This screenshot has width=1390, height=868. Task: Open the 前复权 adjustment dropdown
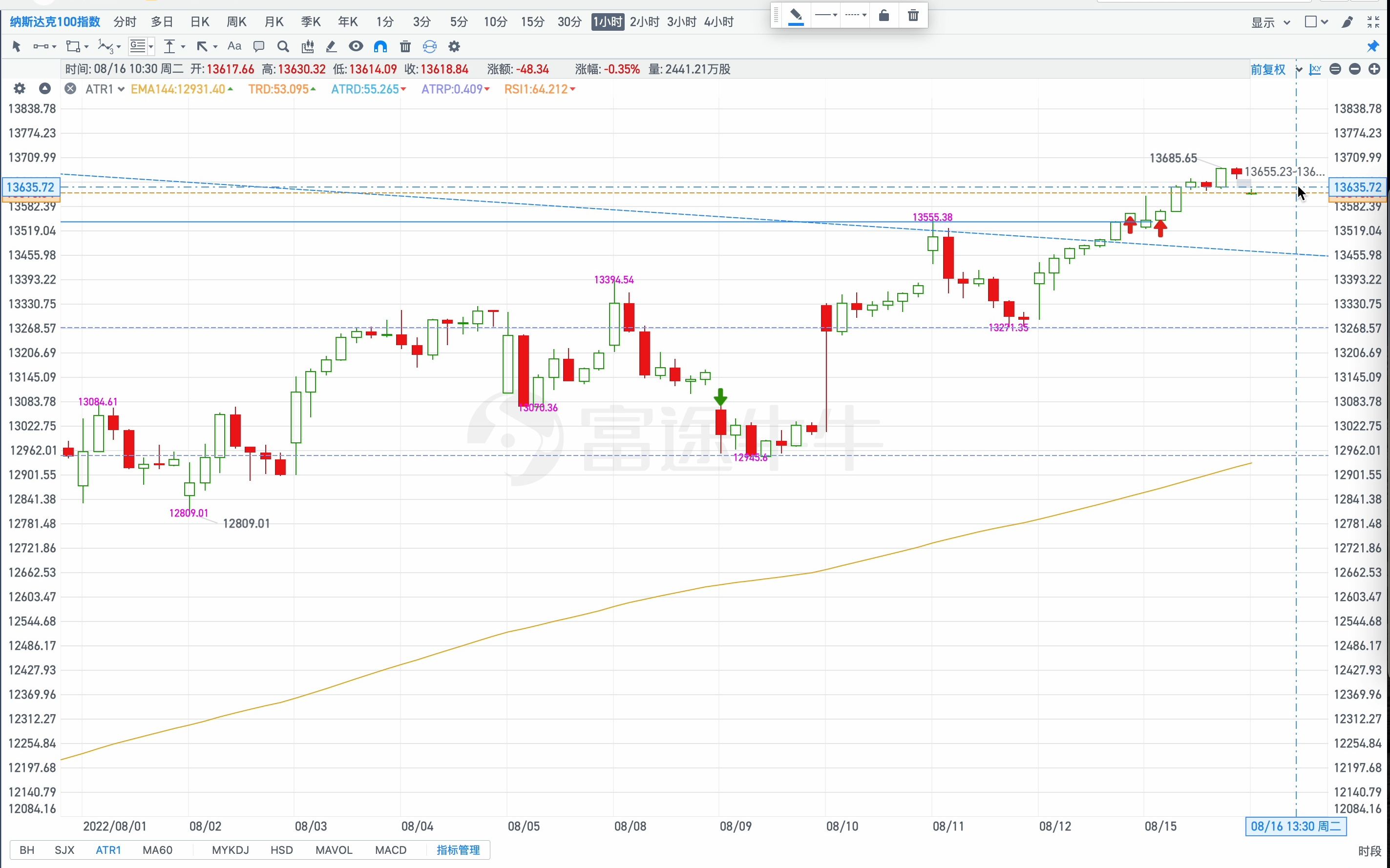1276,69
